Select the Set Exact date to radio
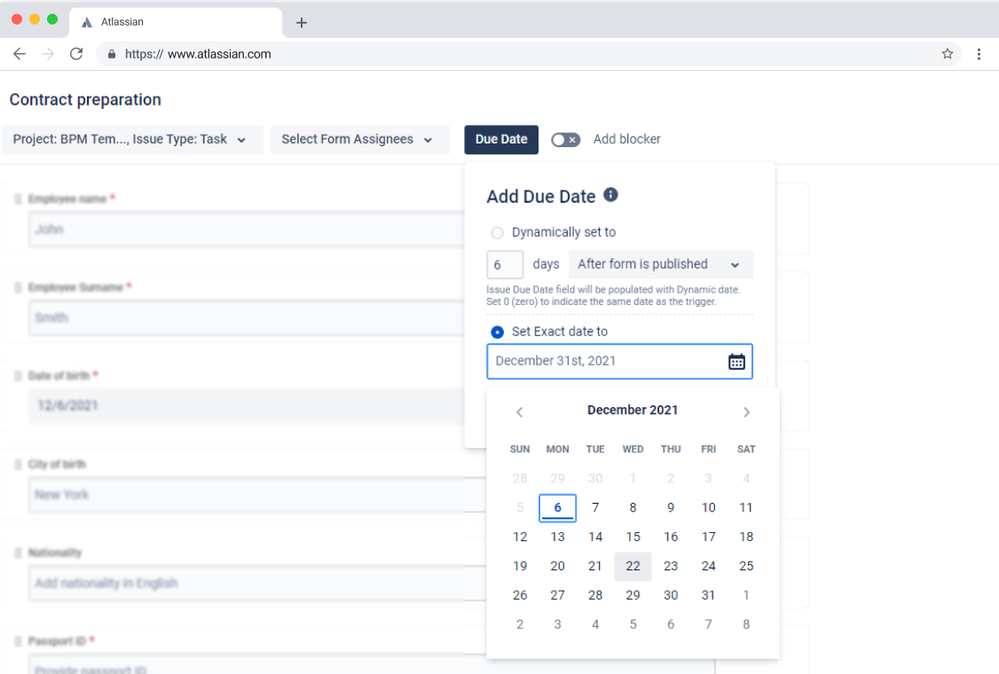 497,332
